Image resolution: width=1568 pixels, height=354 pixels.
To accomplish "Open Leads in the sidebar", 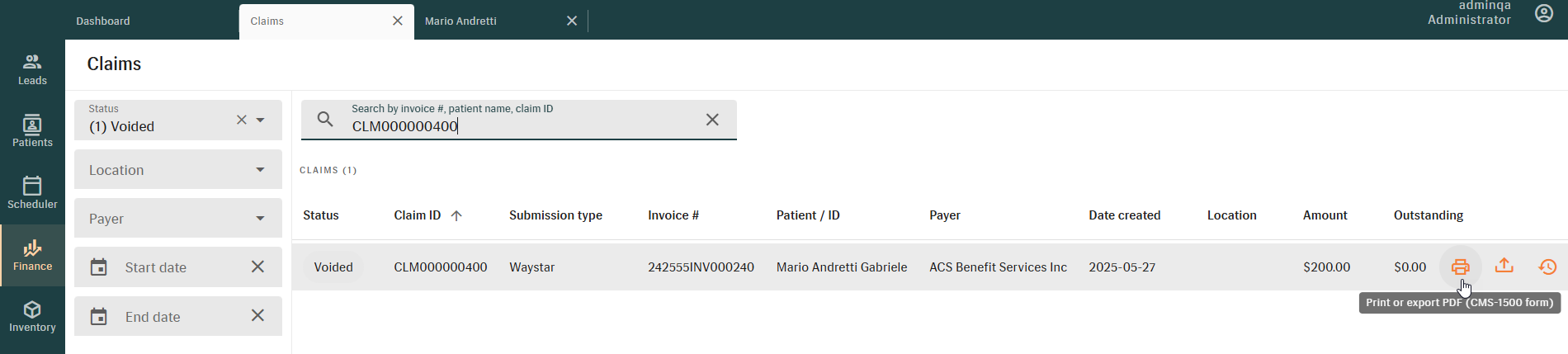I will pos(32,69).
